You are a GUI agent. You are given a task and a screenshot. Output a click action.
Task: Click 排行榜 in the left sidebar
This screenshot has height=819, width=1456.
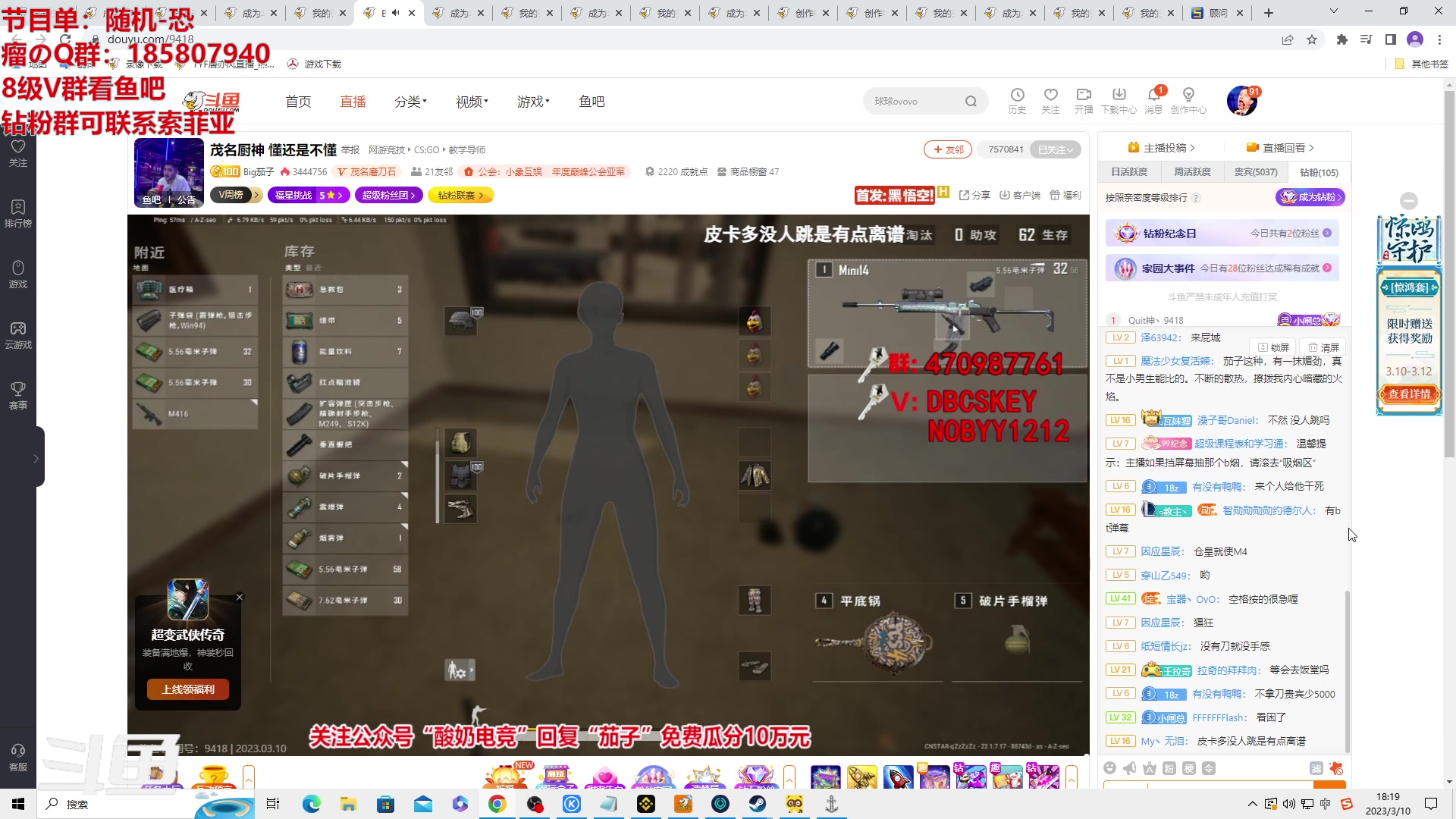pyautogui.click(x=18, y=213)
